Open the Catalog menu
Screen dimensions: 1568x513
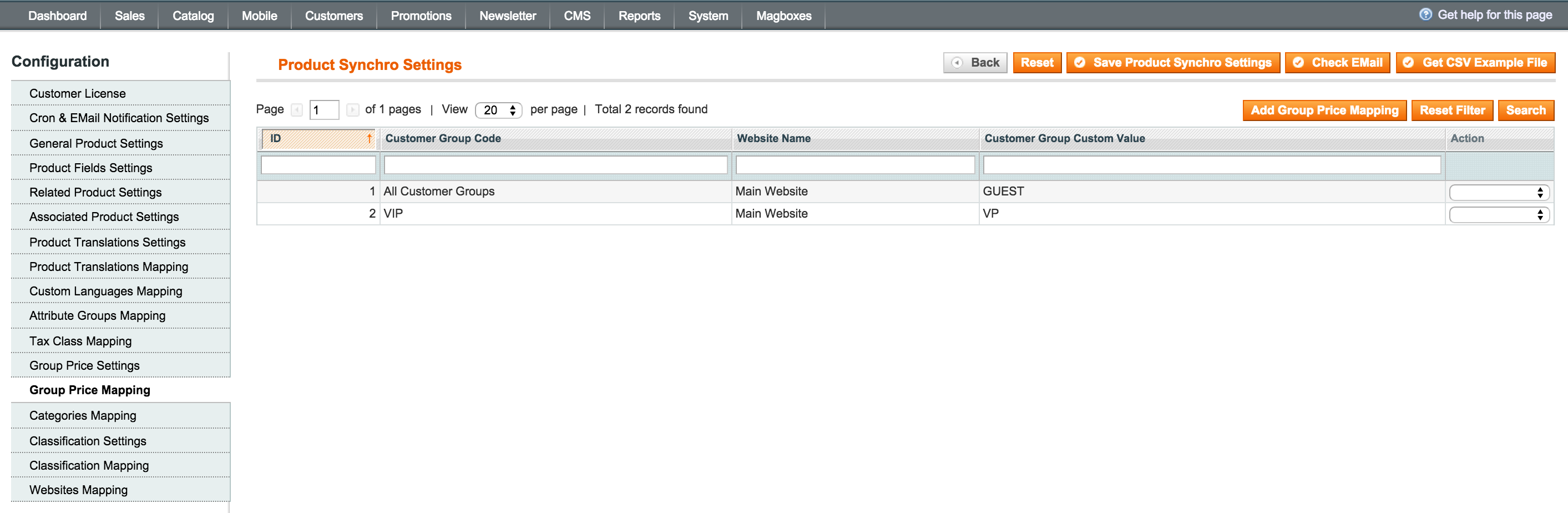click(193, 16)
